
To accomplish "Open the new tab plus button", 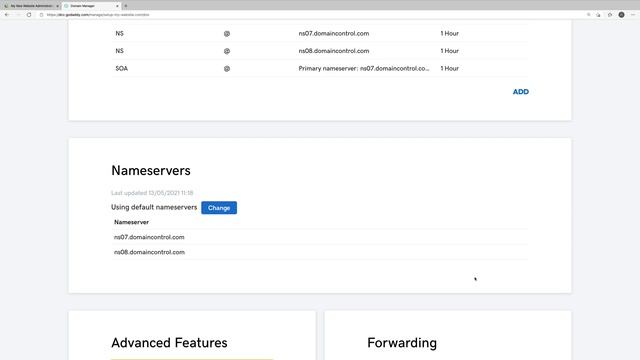I will click(x=126, y=6).
